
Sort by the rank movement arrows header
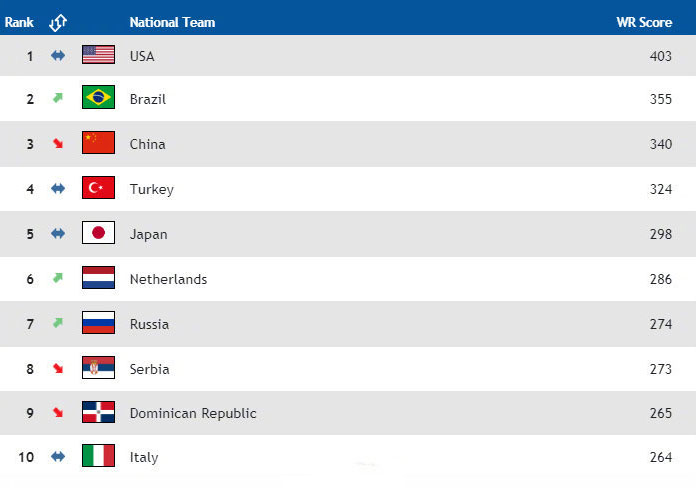tap(58, 22)
